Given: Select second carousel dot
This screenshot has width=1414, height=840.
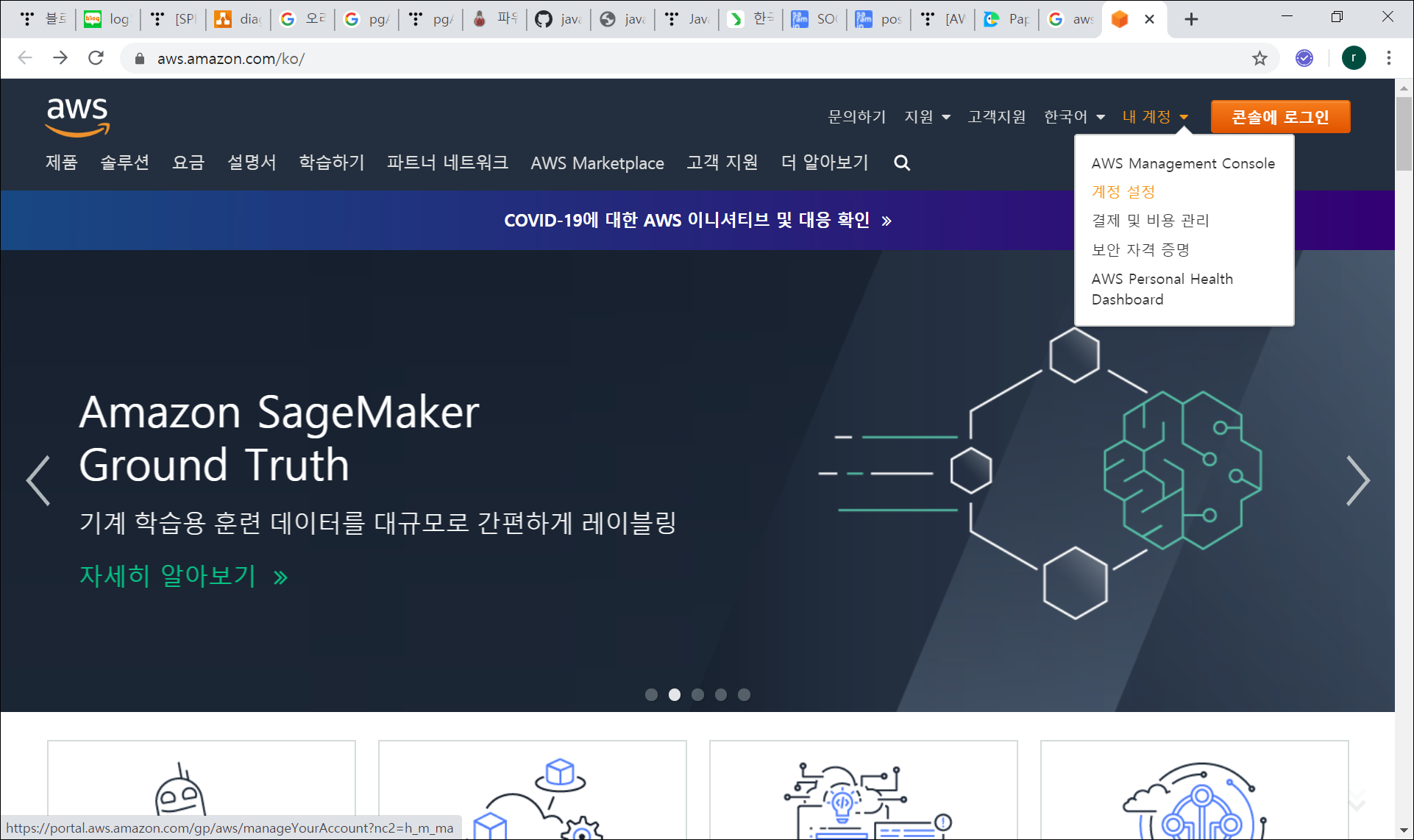Looking at the screenshot, I should coord(675,694).
